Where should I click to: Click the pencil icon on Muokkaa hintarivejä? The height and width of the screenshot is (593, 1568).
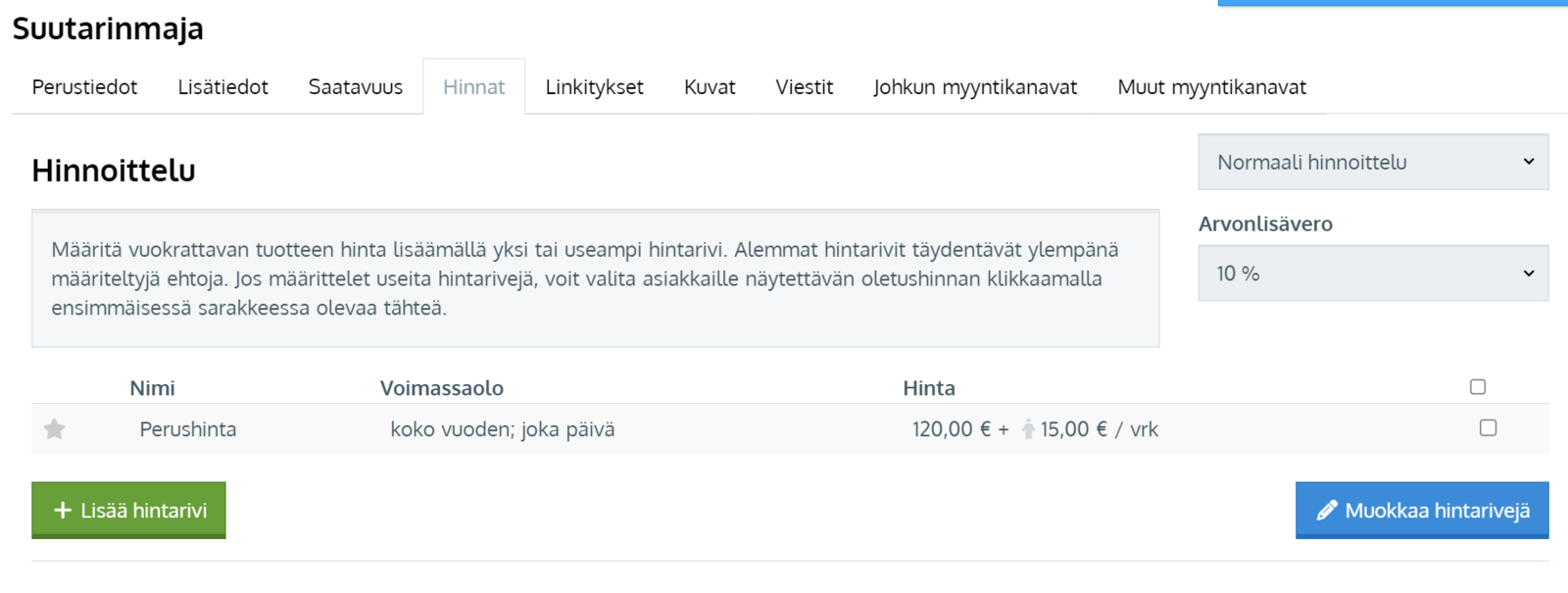(x=1326, y=511)
